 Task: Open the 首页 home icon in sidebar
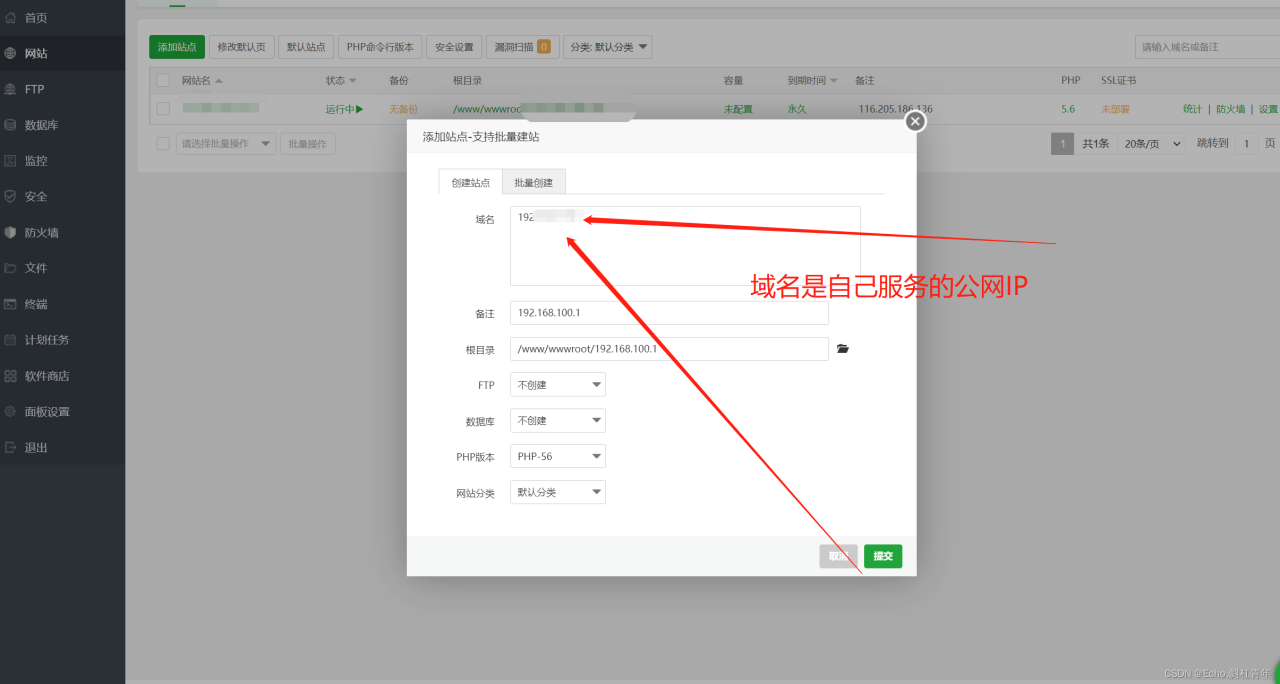[x=10, y=18]
